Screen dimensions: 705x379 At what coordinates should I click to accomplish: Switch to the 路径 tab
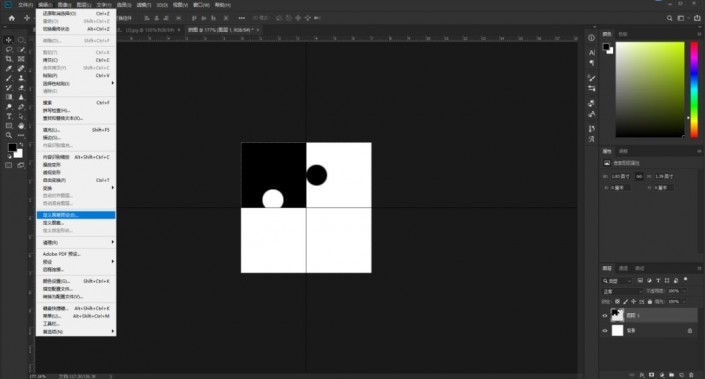639,268
